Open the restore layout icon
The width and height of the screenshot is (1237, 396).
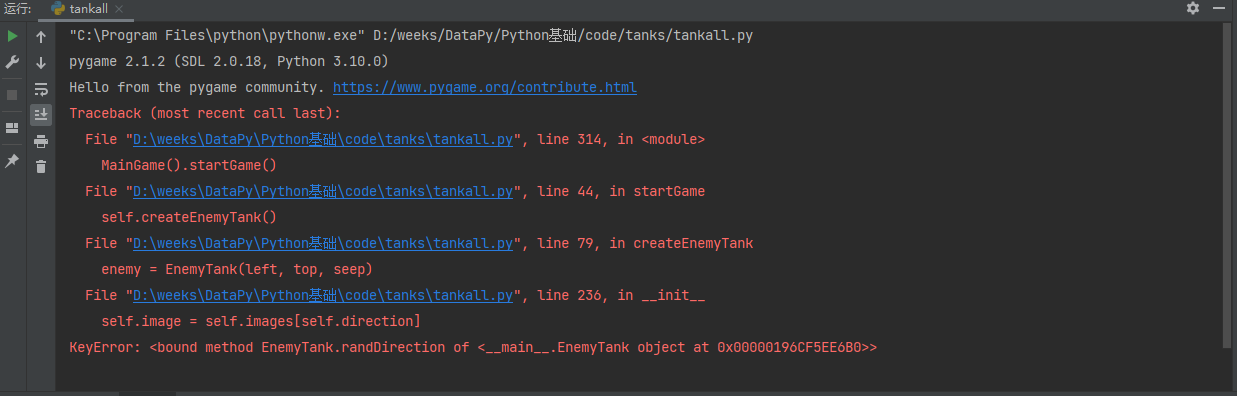[x=12, y=128]
